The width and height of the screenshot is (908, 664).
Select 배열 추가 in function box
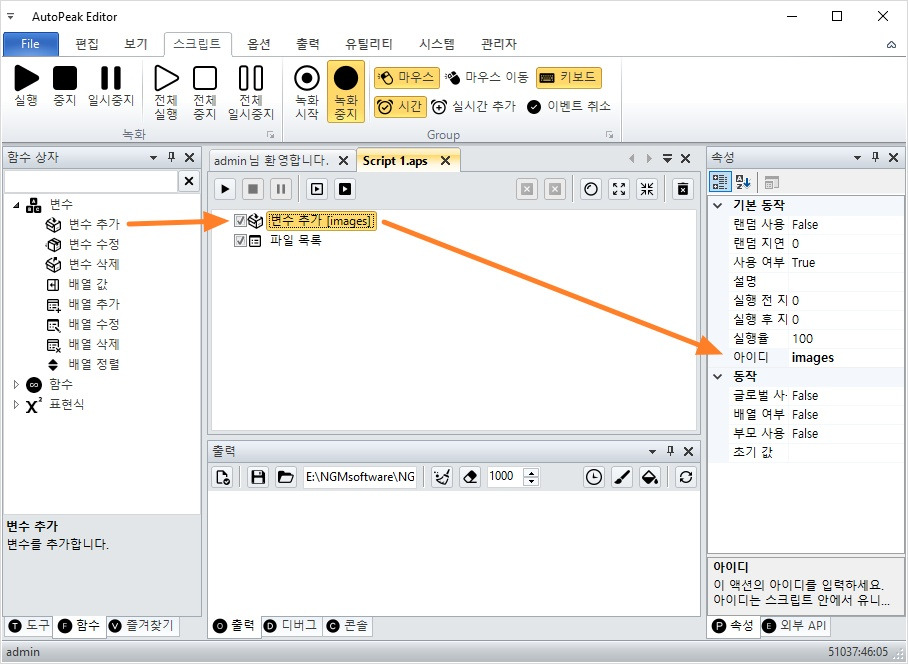click(94, 304)
